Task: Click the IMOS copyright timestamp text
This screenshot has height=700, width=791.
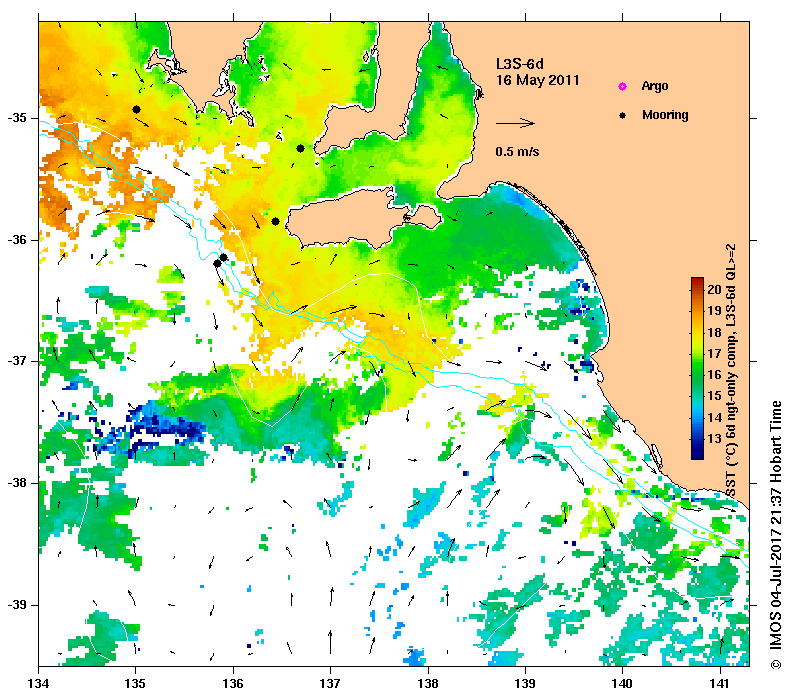Action: [775, 535]
